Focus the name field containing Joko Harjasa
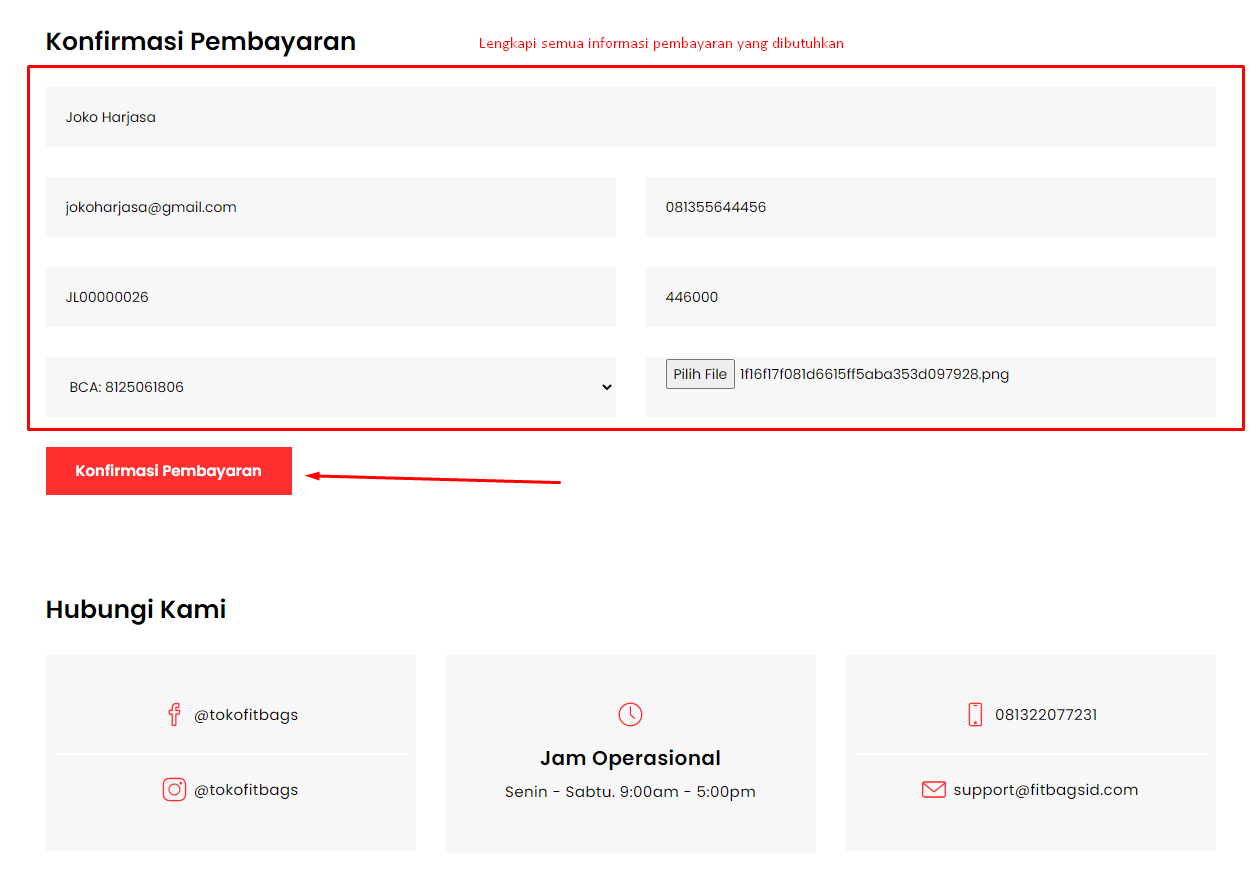Viewport: 1258px width, 874px height. tap(630, 117)
